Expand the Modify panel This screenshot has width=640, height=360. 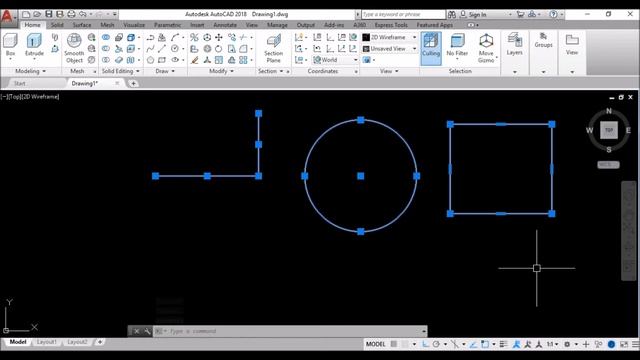[x=221, y=71]
